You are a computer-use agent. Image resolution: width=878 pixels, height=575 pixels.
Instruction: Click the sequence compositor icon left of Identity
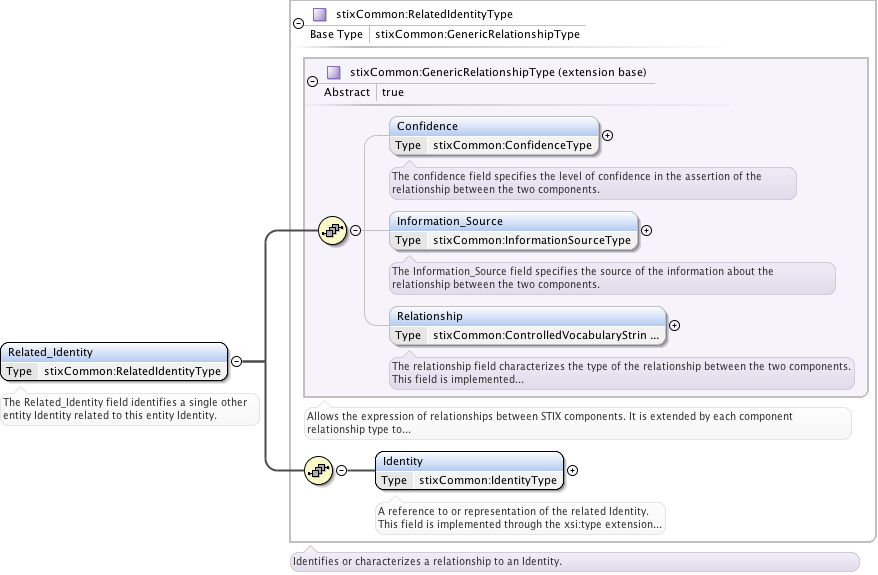318,469
